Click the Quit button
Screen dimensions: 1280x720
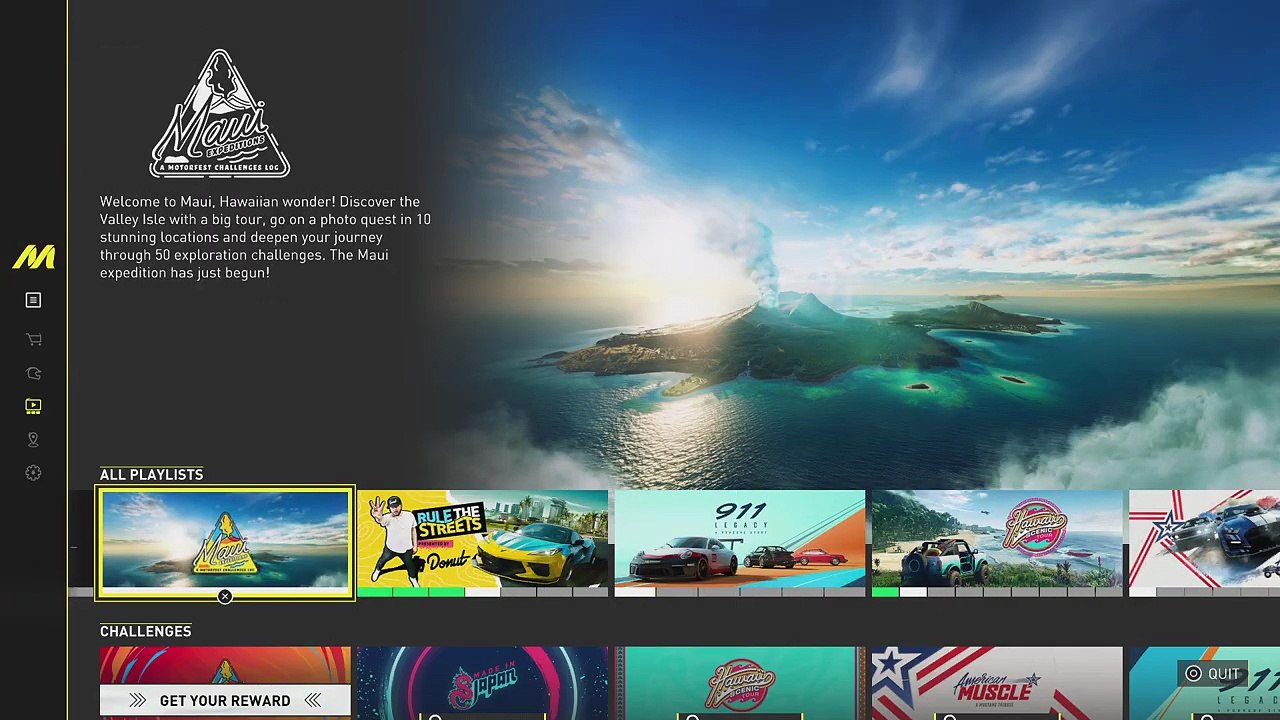[1213, 674]
